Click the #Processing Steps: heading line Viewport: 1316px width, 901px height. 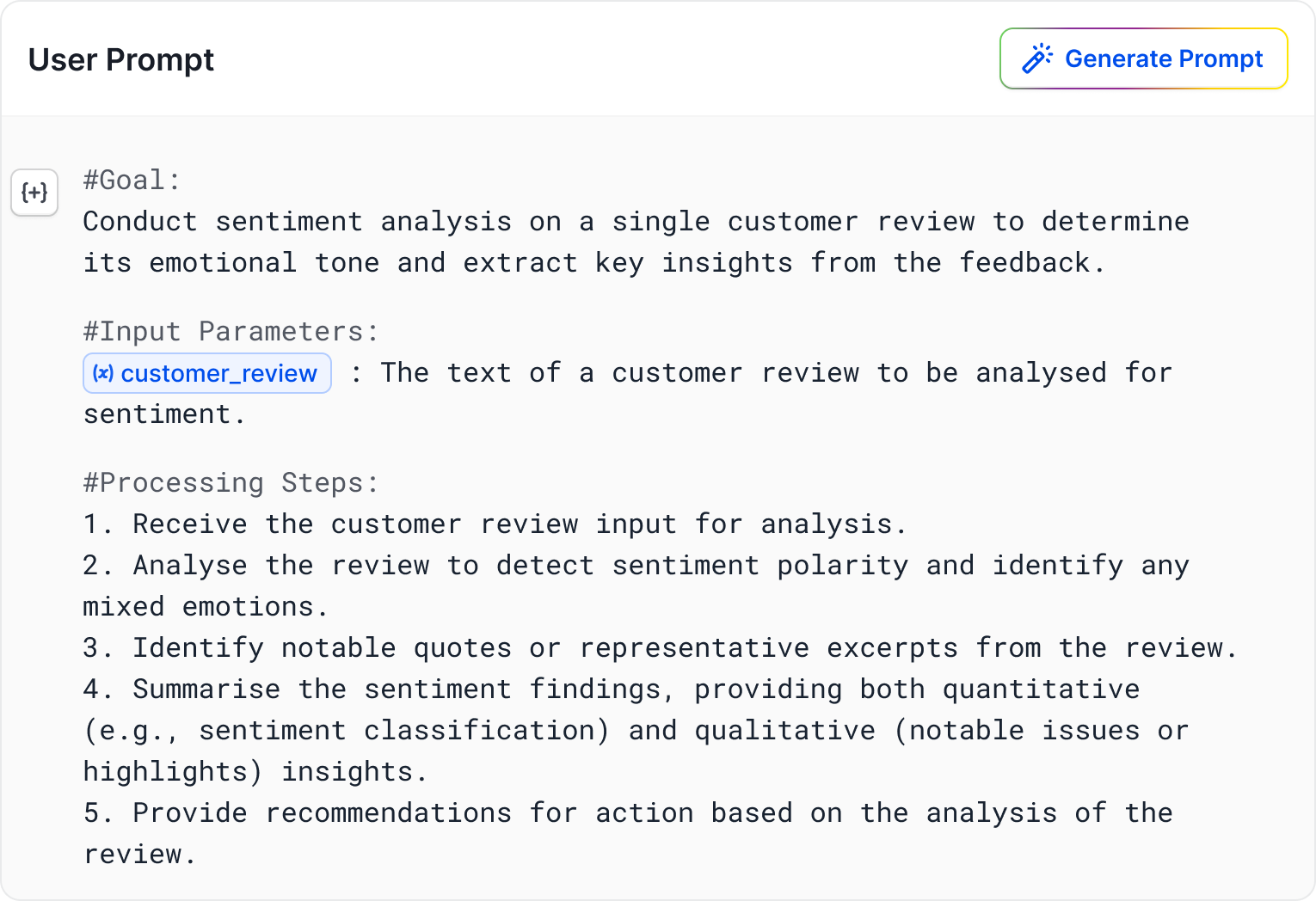pyautogui.click(x=231, y=482)
